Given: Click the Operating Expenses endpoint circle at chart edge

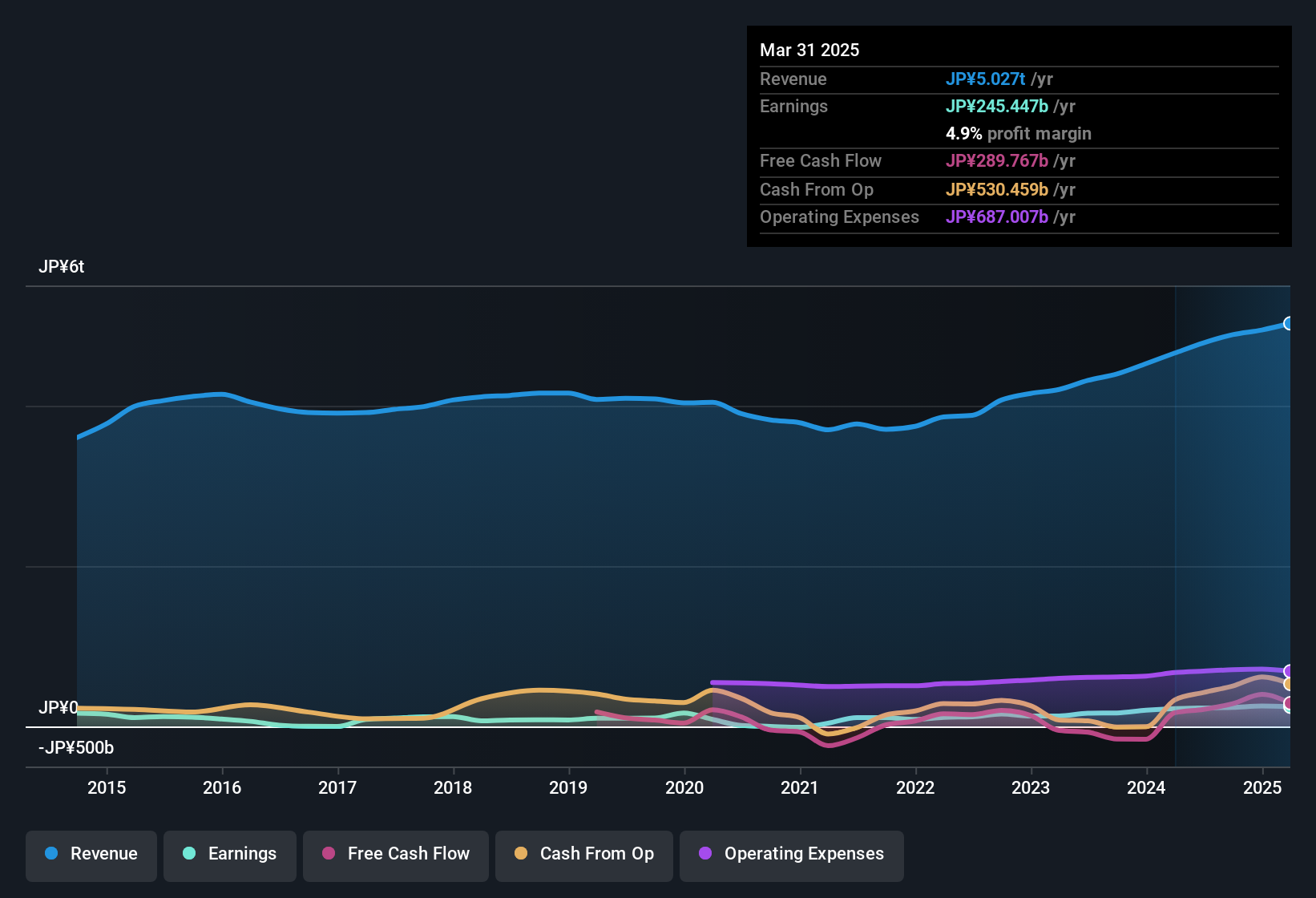Looking at the screenshot, I should [x=1290, y=670].
